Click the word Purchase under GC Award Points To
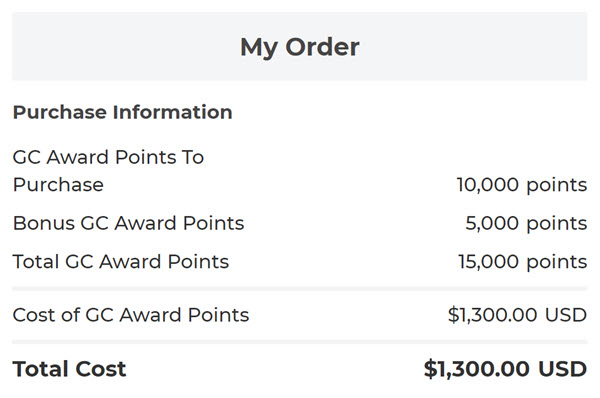The height and width of the screenshot is (398, 600). tap(58, 185)
